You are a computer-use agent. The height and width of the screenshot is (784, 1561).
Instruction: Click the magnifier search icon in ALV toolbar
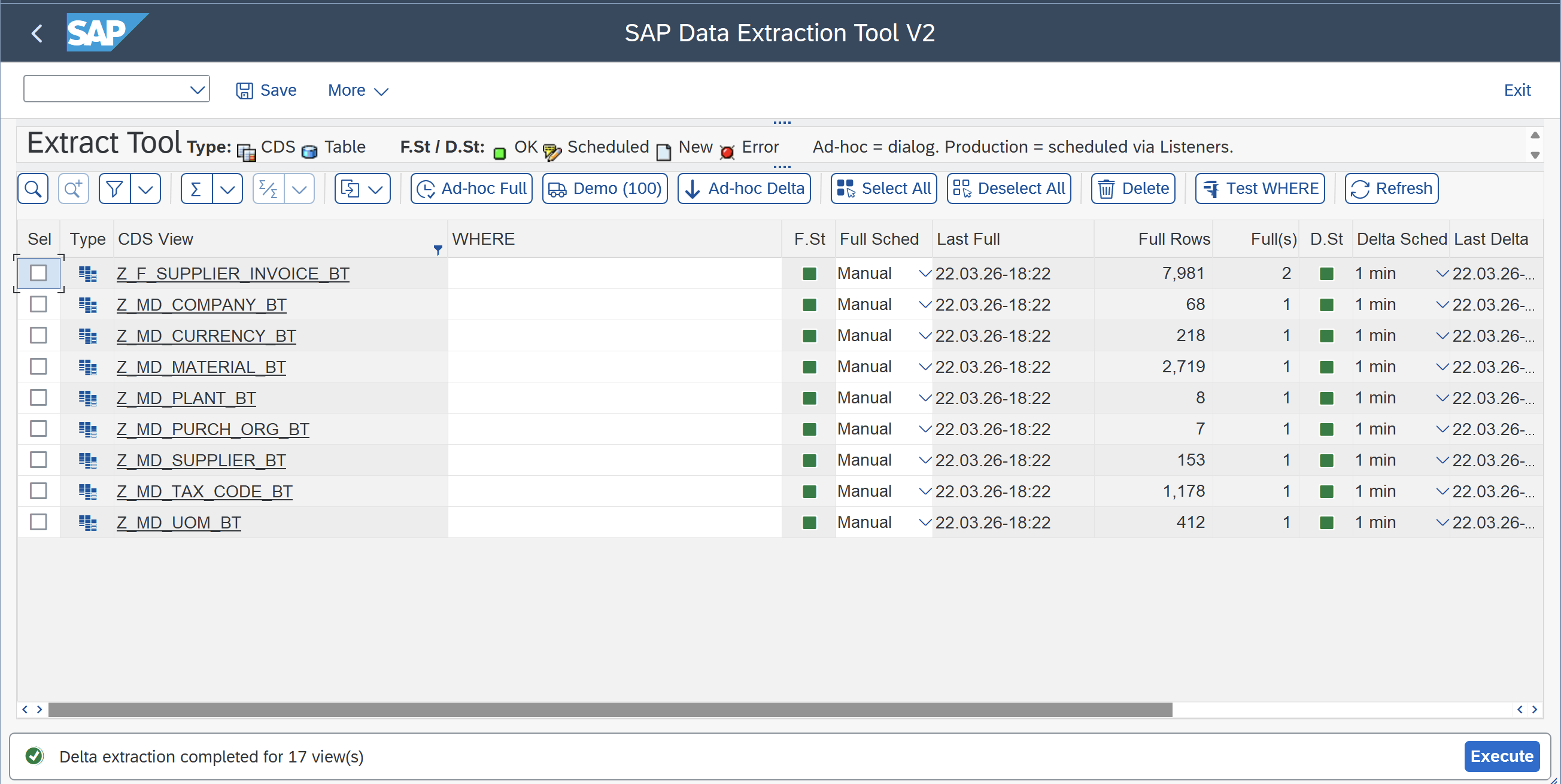click(33, 189)
